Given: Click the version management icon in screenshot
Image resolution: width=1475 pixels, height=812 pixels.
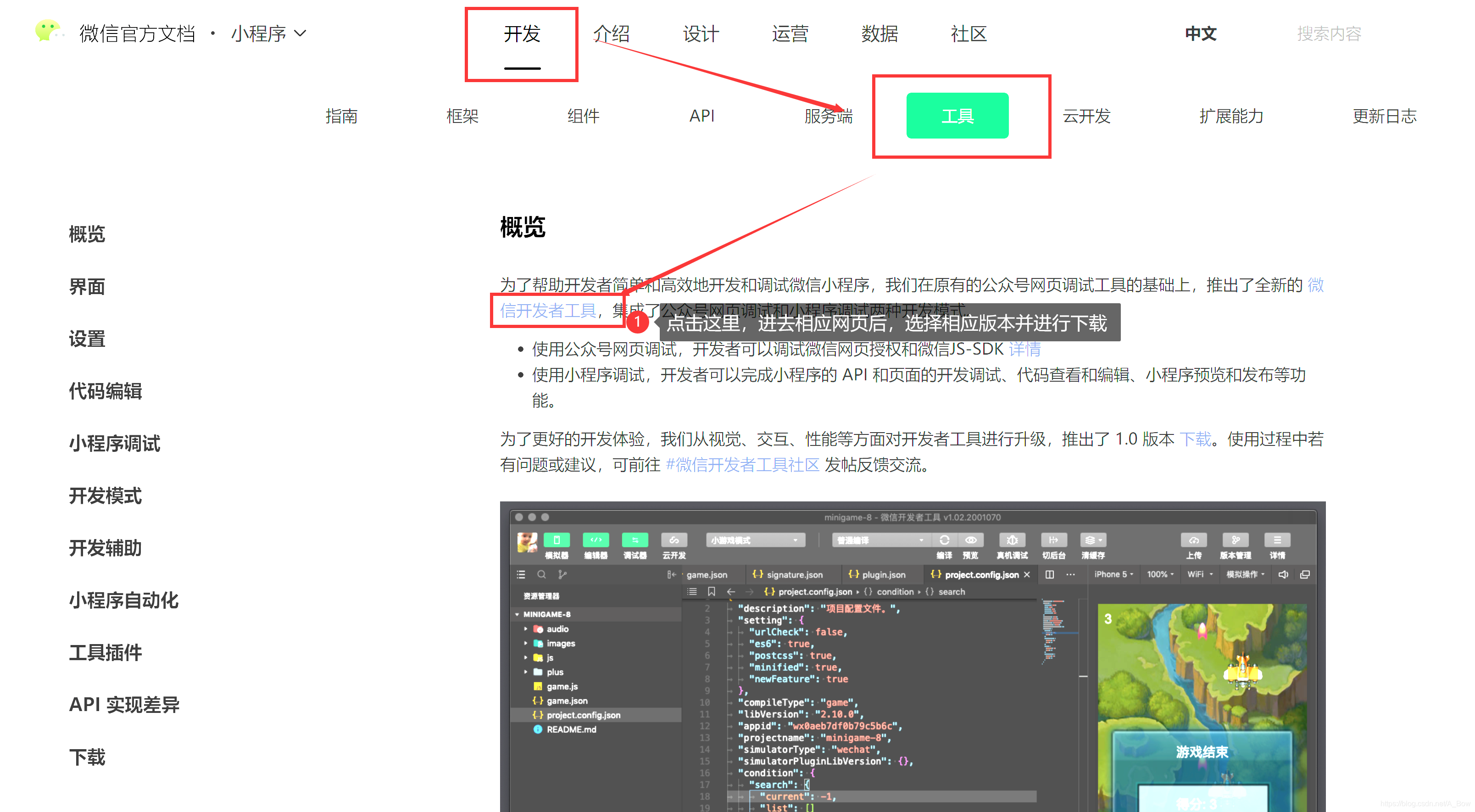Looking at the screenshot, I should pyautogui.click(x=1235, y=540).
